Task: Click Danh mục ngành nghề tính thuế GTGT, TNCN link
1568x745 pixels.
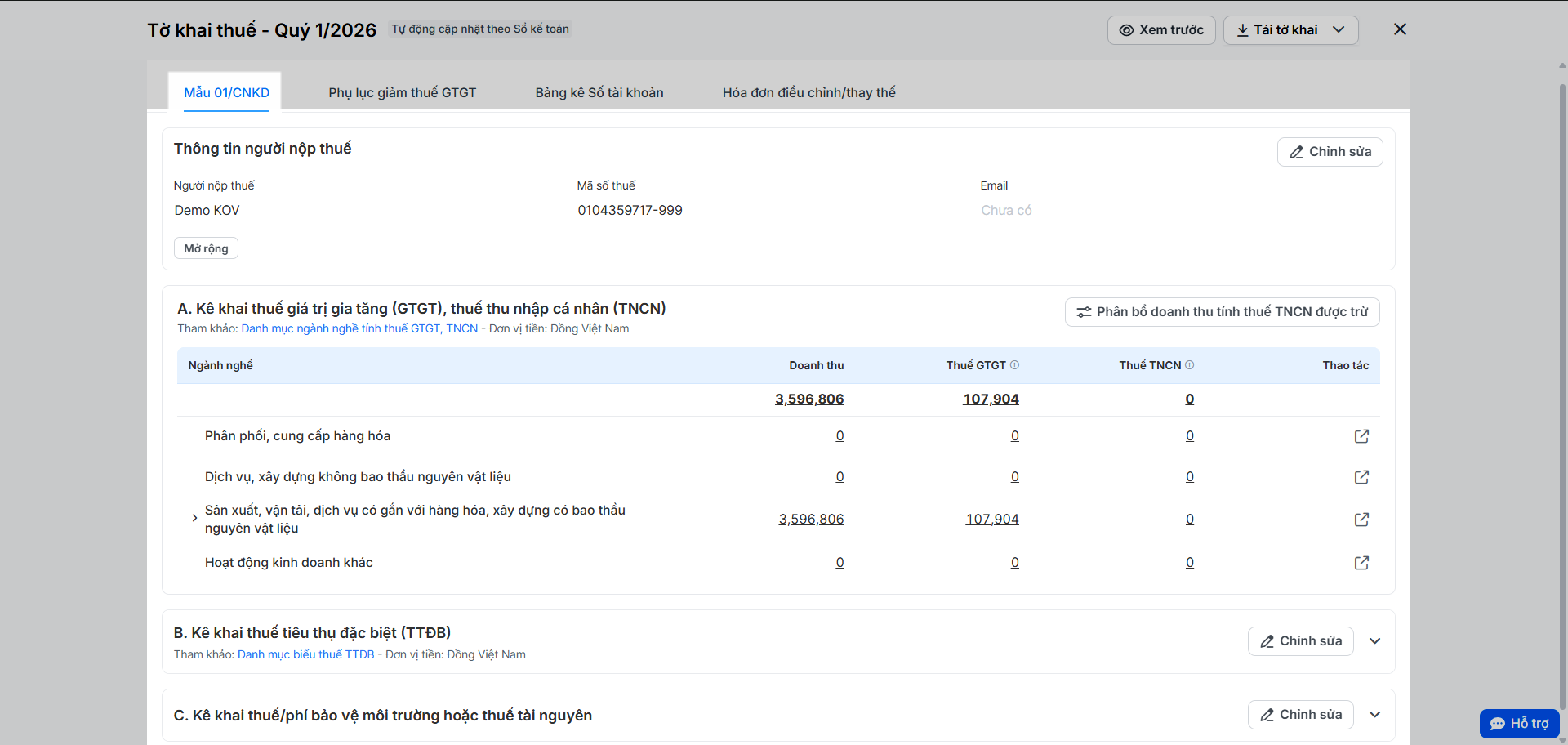Action: click(359, 328)
